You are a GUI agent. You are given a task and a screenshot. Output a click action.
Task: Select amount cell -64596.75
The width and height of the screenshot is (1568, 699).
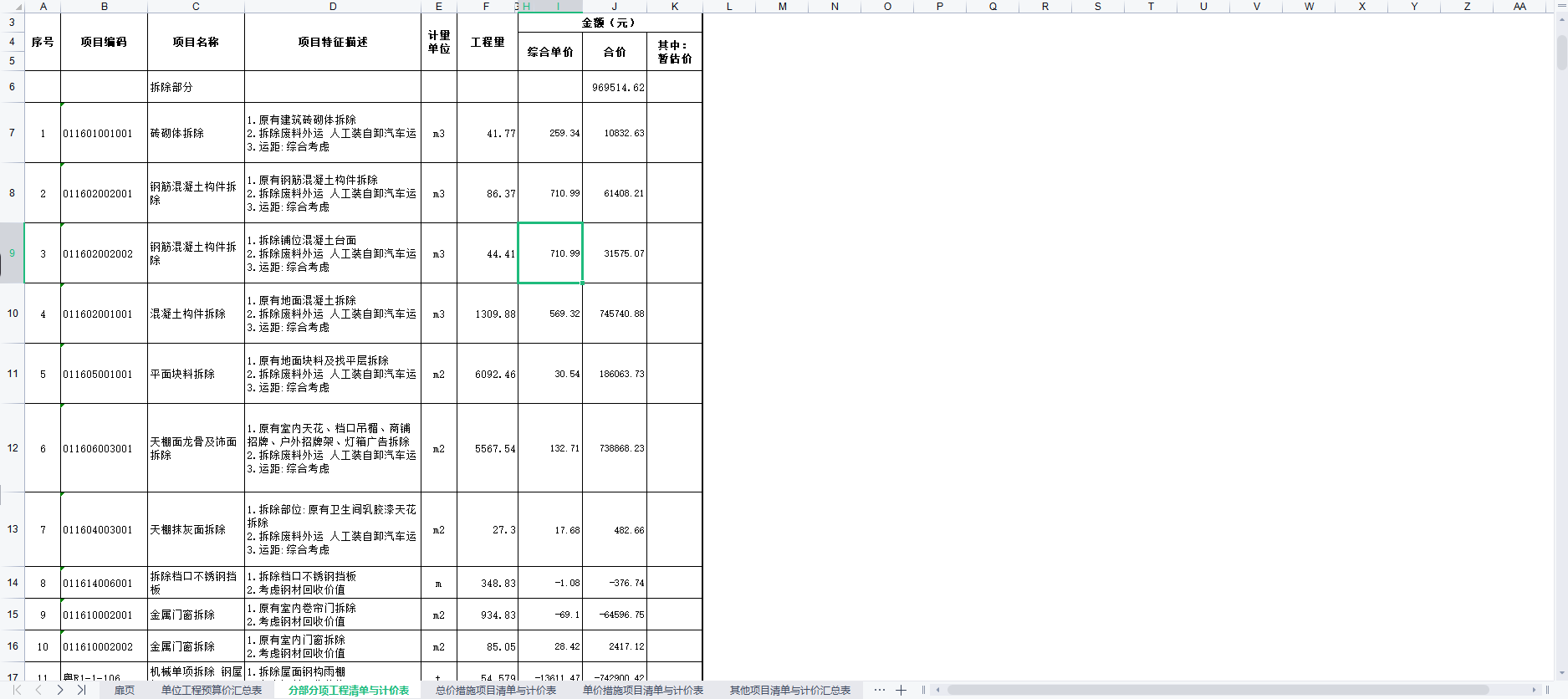[615, 615]
